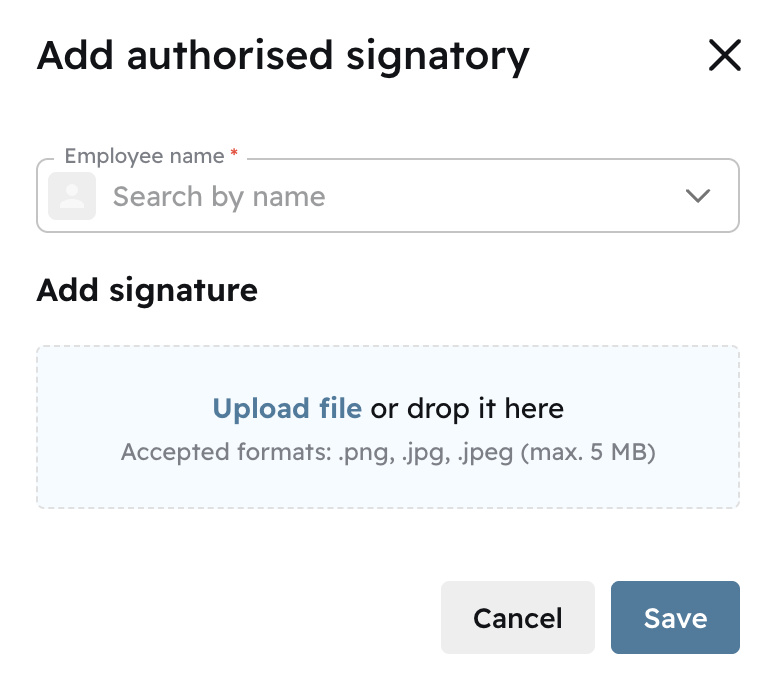Click the red required asterisk

tap(234, 155)
